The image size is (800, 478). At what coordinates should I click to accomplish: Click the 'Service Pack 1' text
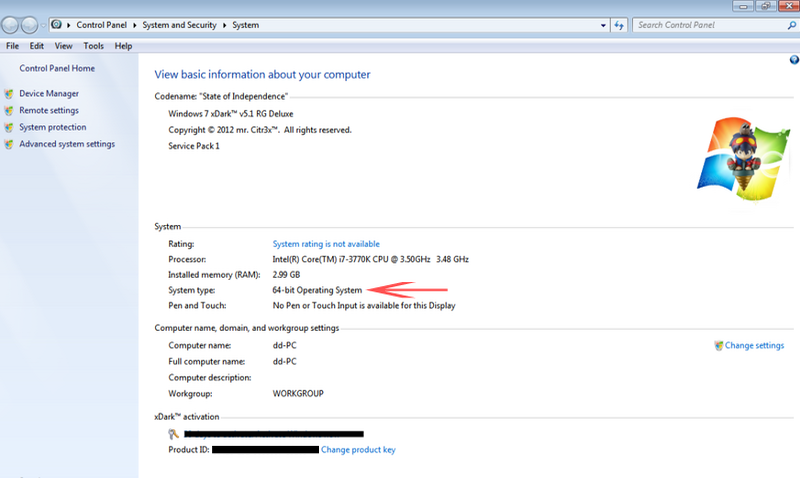tap(194, 146)
